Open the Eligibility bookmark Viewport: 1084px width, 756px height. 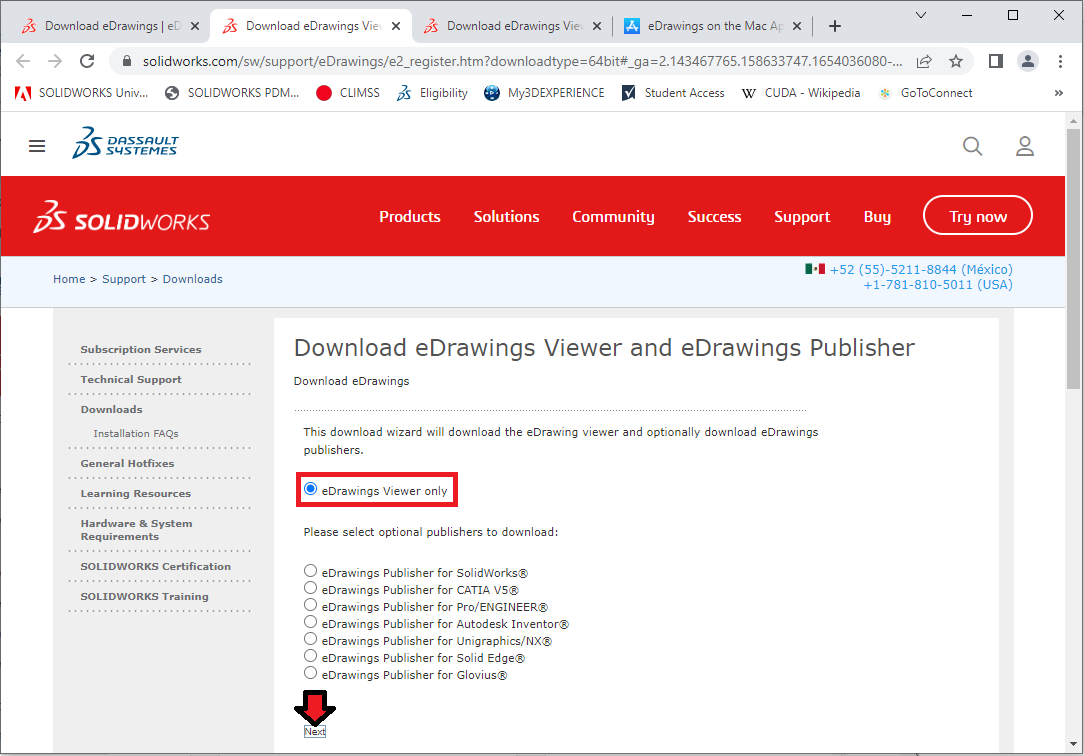tap(432, 93)
